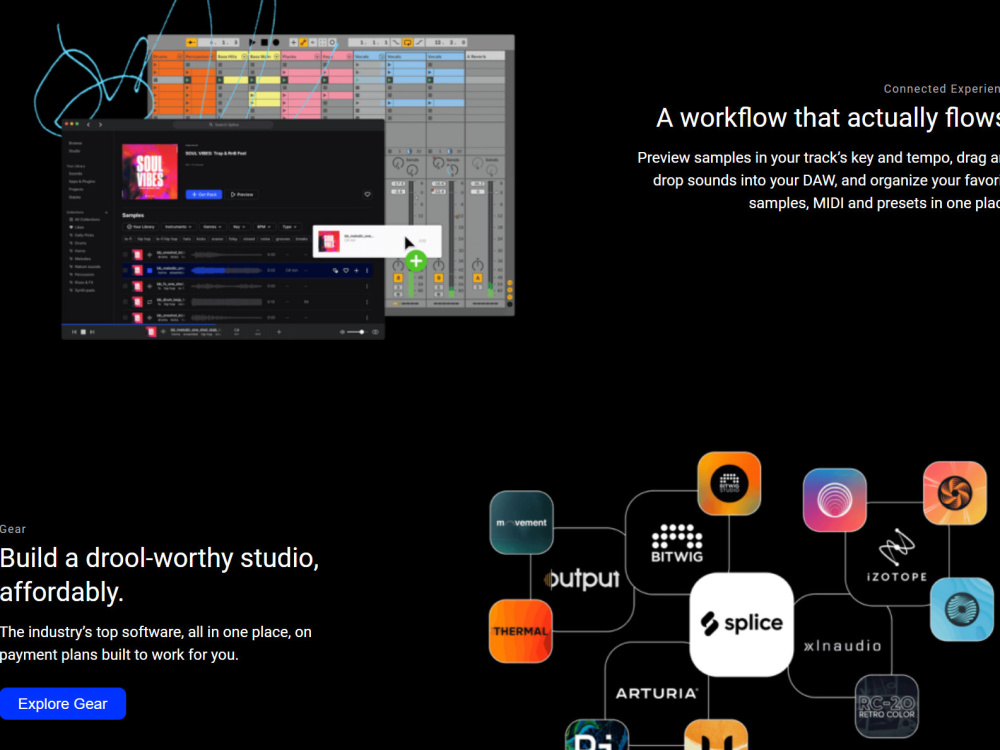Click the RC-20 Retro Color tile
1000x750 pixels.
pyautogui.click(x=886, y=706)
